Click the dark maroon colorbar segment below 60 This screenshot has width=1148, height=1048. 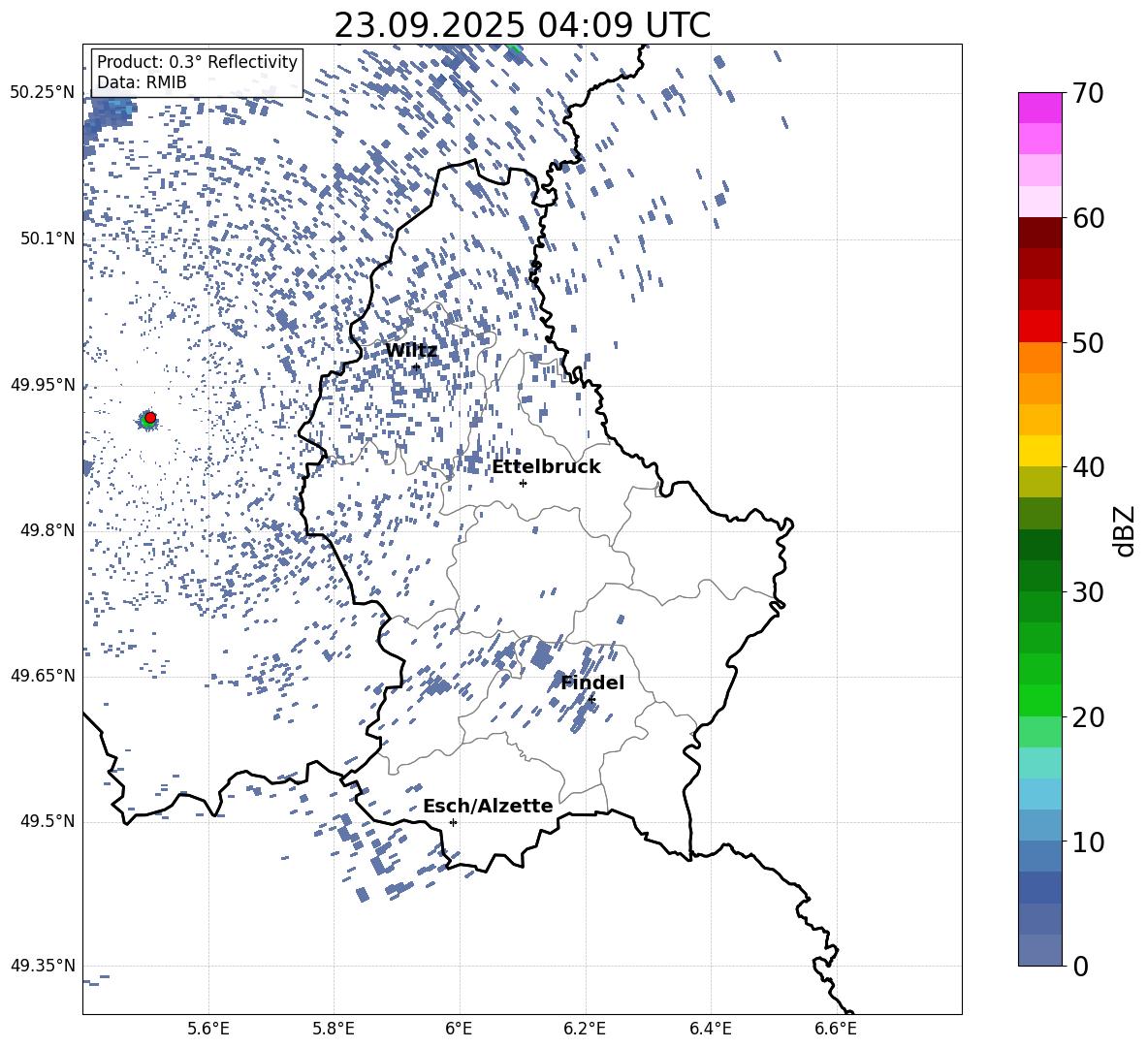1040,233
